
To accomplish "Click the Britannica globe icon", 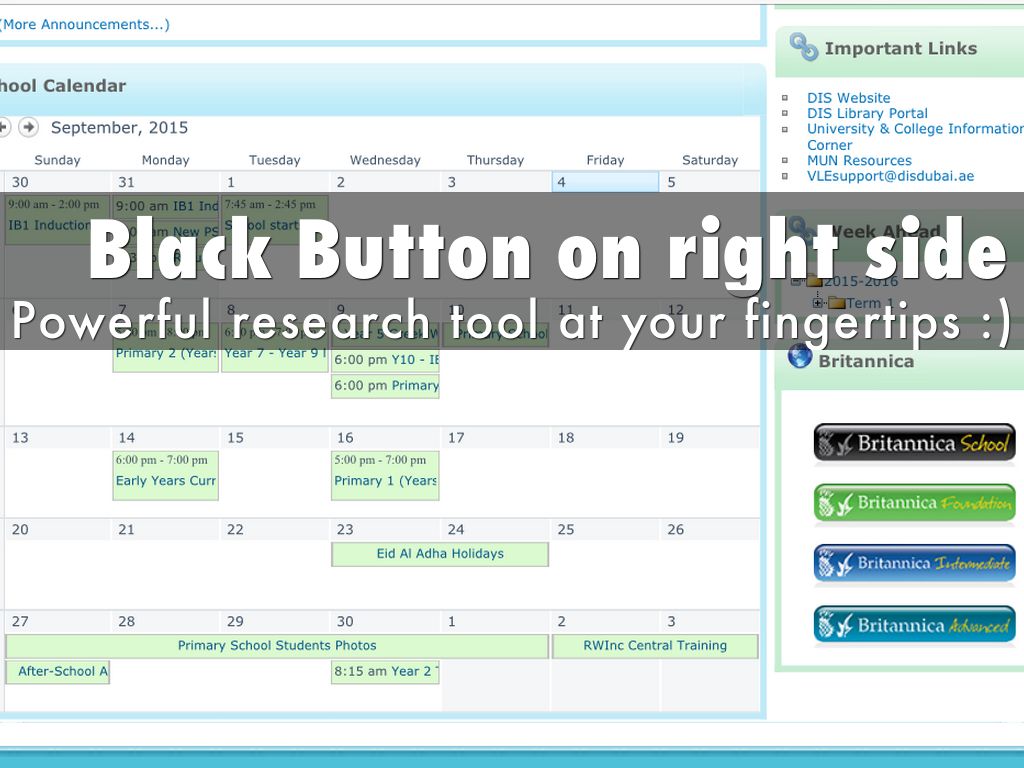I will coord(800,357).
